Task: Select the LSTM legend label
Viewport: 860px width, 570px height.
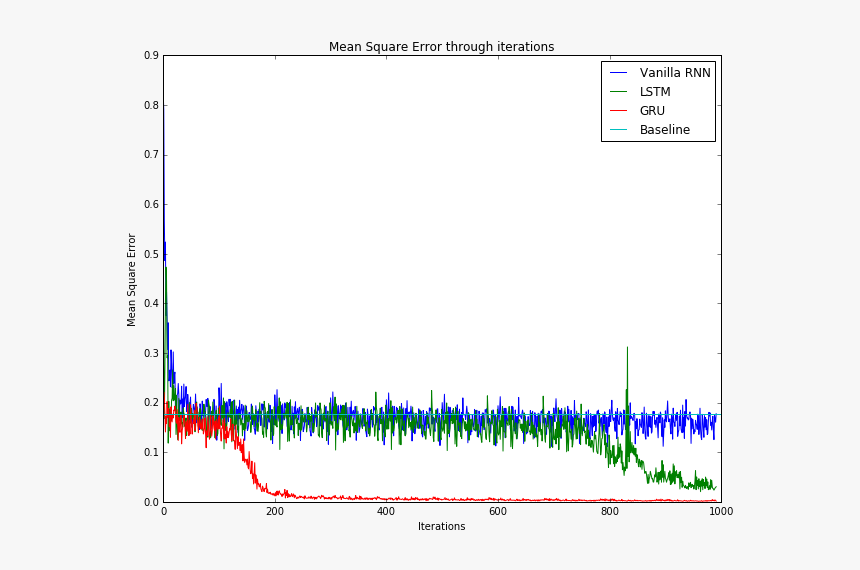Action: pos(655,92)
